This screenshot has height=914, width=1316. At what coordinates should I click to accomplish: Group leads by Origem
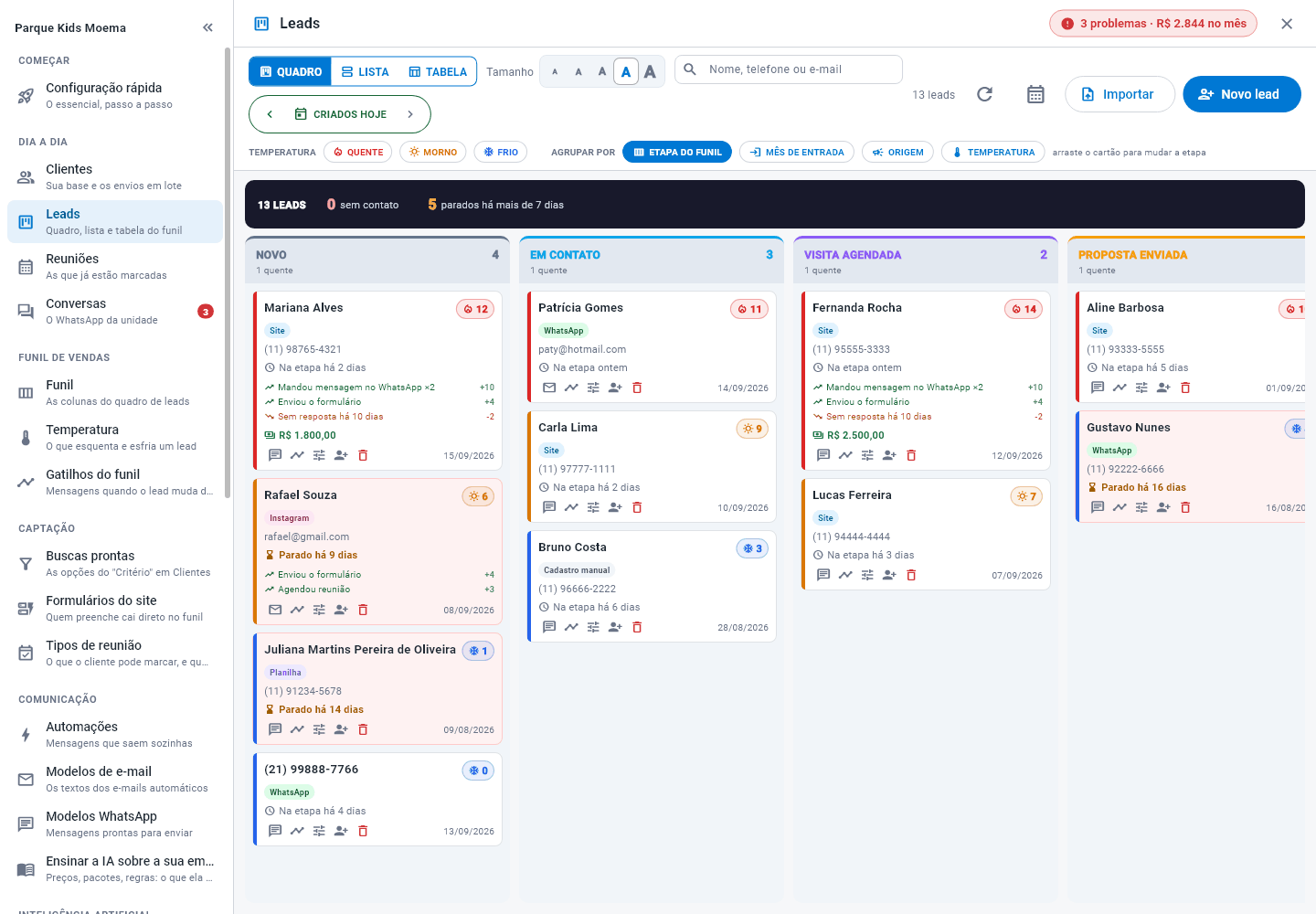point(897,152)
